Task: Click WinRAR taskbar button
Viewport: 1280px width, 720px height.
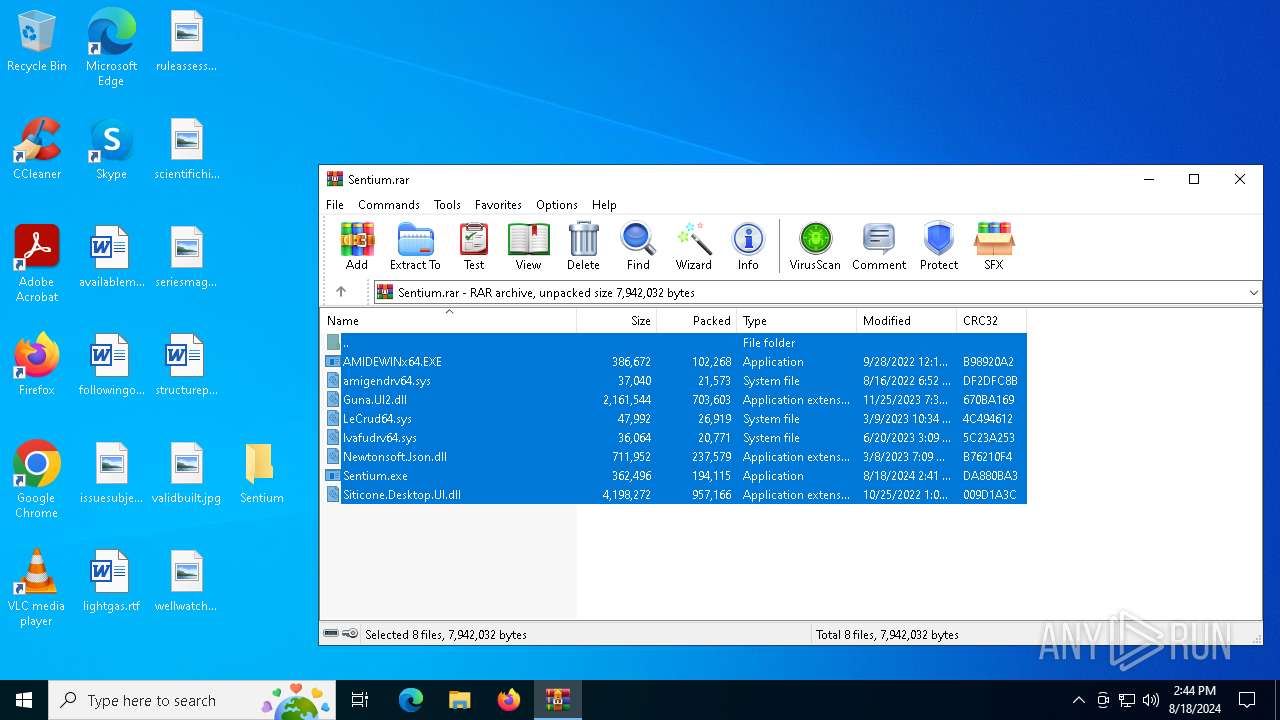Action: tap(557, 700)
